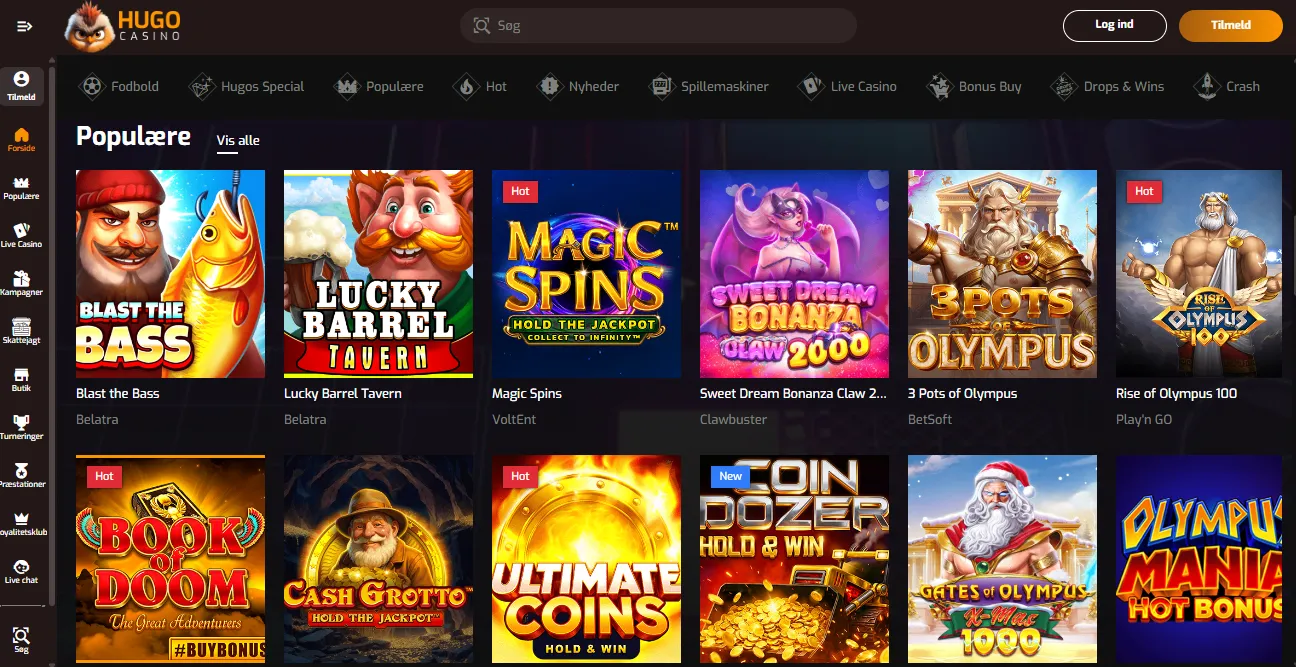The width and height of the screenshot is (1296, 667).
Task: Open the Hugo Casino logo home link
Action: pyautogui.click(x=123, y=26)
